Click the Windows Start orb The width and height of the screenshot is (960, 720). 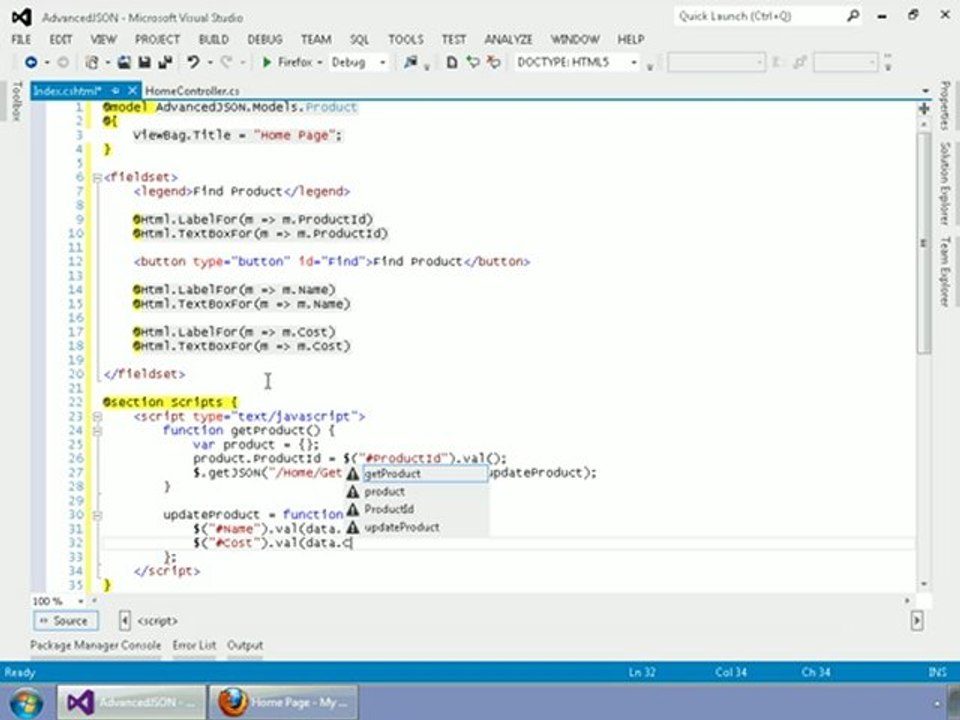click(26, 703)
